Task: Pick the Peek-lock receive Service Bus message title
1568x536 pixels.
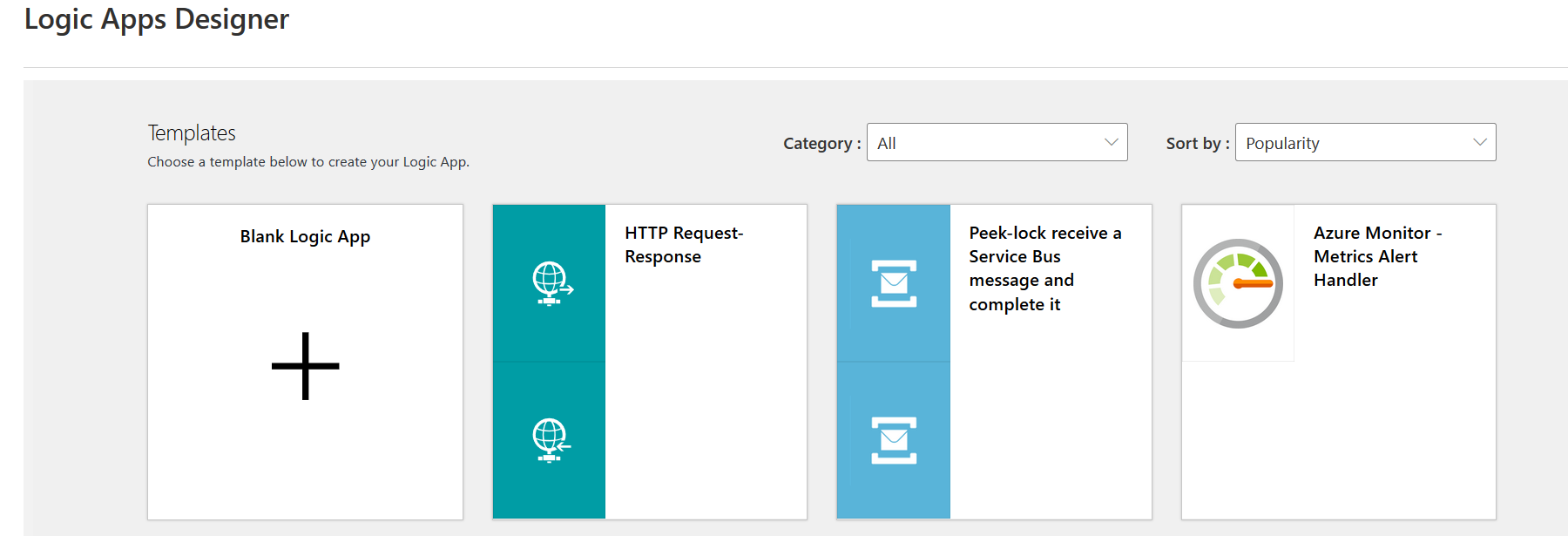Action: click(x=1044, y=268)
